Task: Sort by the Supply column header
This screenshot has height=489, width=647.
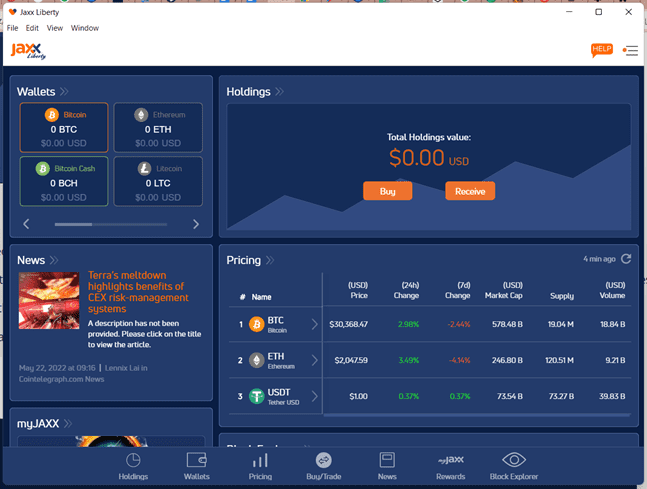Action: (562, 296)
